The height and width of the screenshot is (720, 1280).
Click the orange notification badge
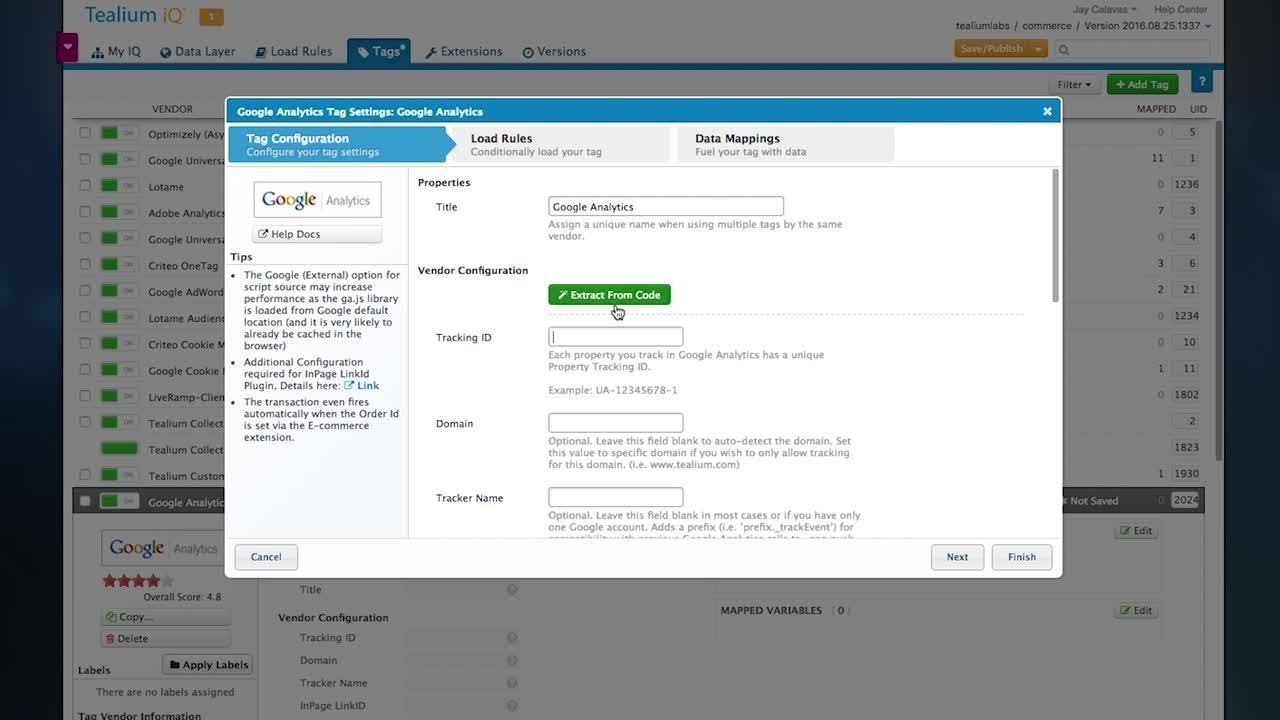pyautogui.click(x=211, y=17)
